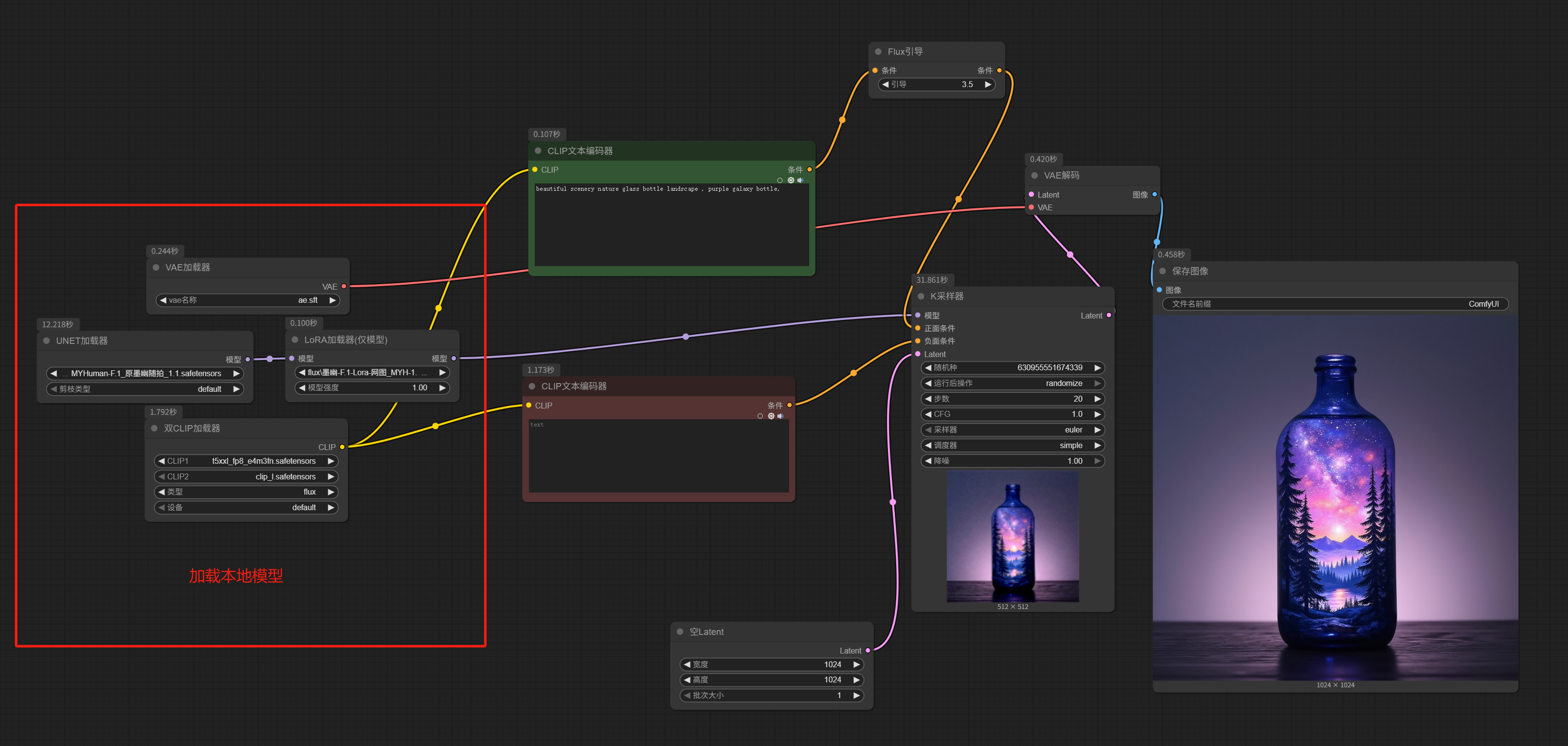Click the VAE解码 image output port
This screenshot has width=1568, height=746.
point(1155,194)
